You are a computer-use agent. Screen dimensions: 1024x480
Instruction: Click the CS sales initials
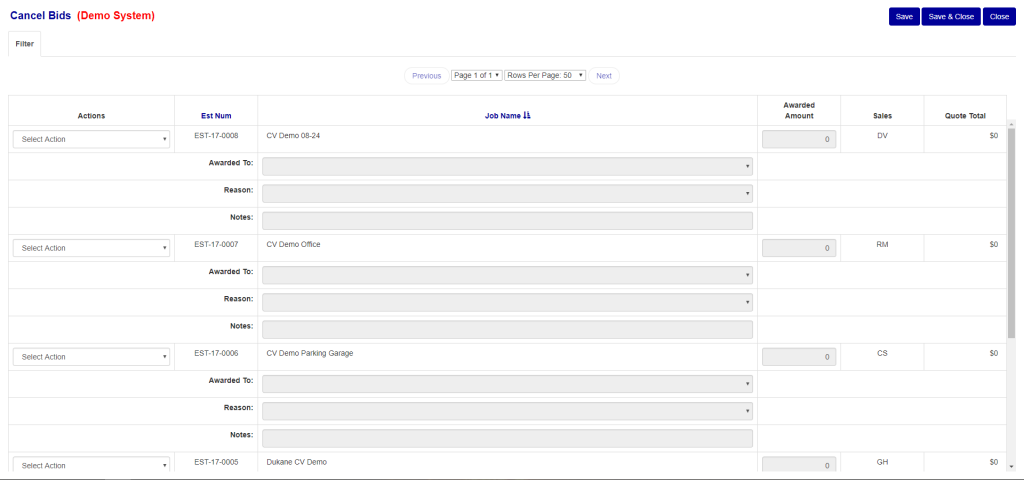882,353
